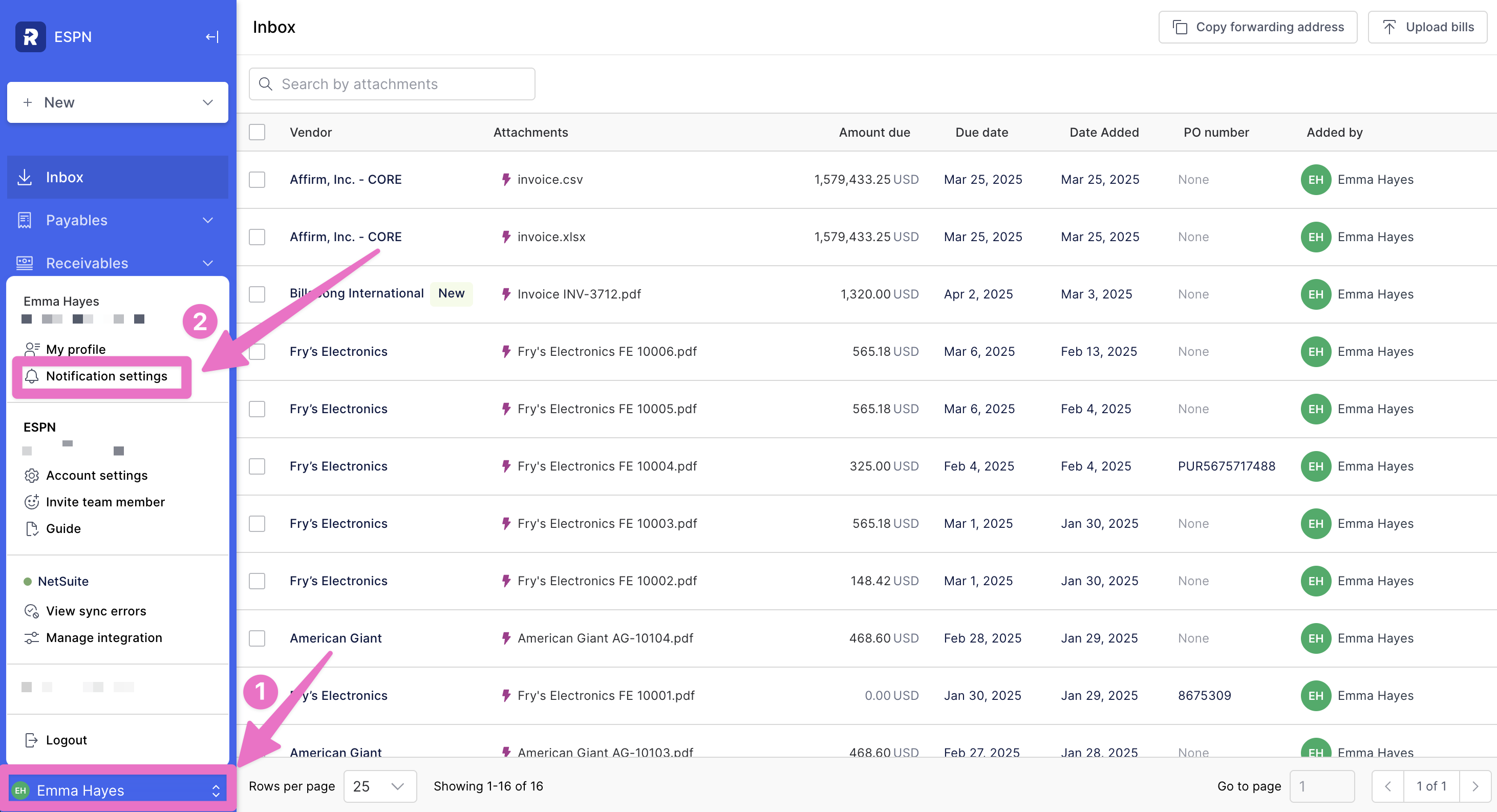Select Inbox in the sidebar navigation

tap(117, 177)
